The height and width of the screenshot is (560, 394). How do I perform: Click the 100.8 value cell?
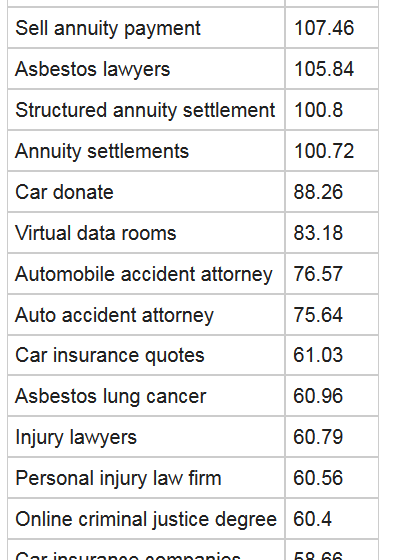(x=332, y=110)
